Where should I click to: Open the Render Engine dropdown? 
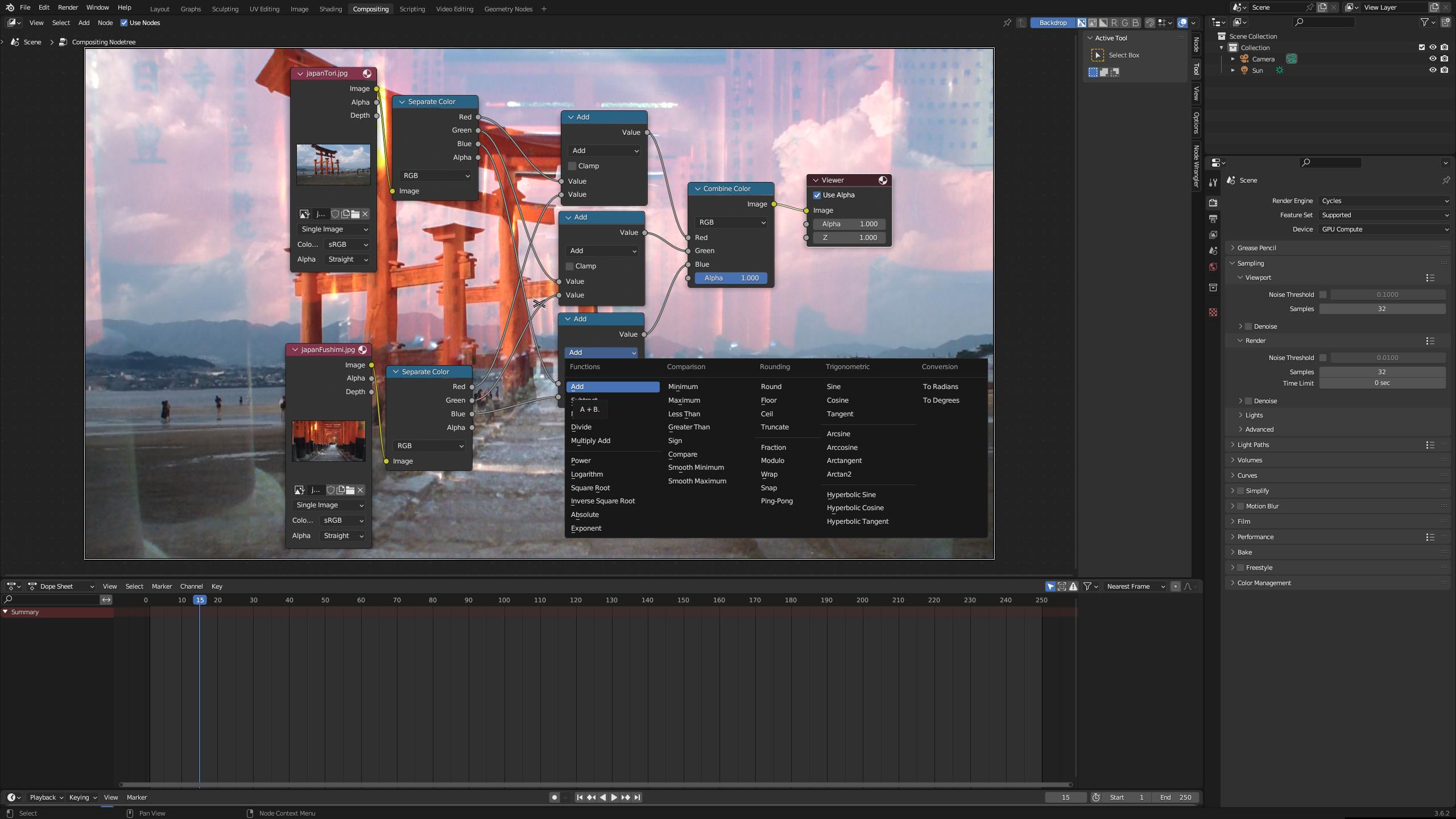pyautogui.click(x=1384, y=201)
